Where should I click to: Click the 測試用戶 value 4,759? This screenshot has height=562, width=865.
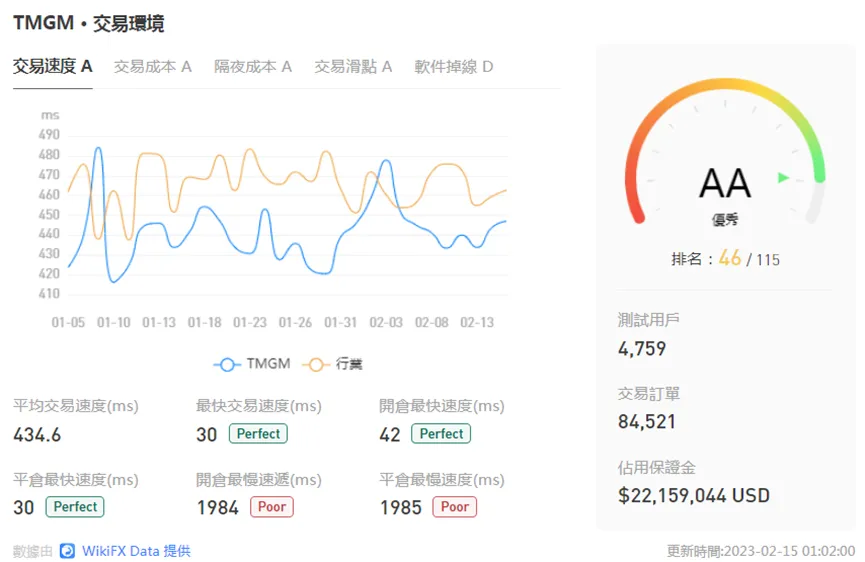(x=642, y=349)
